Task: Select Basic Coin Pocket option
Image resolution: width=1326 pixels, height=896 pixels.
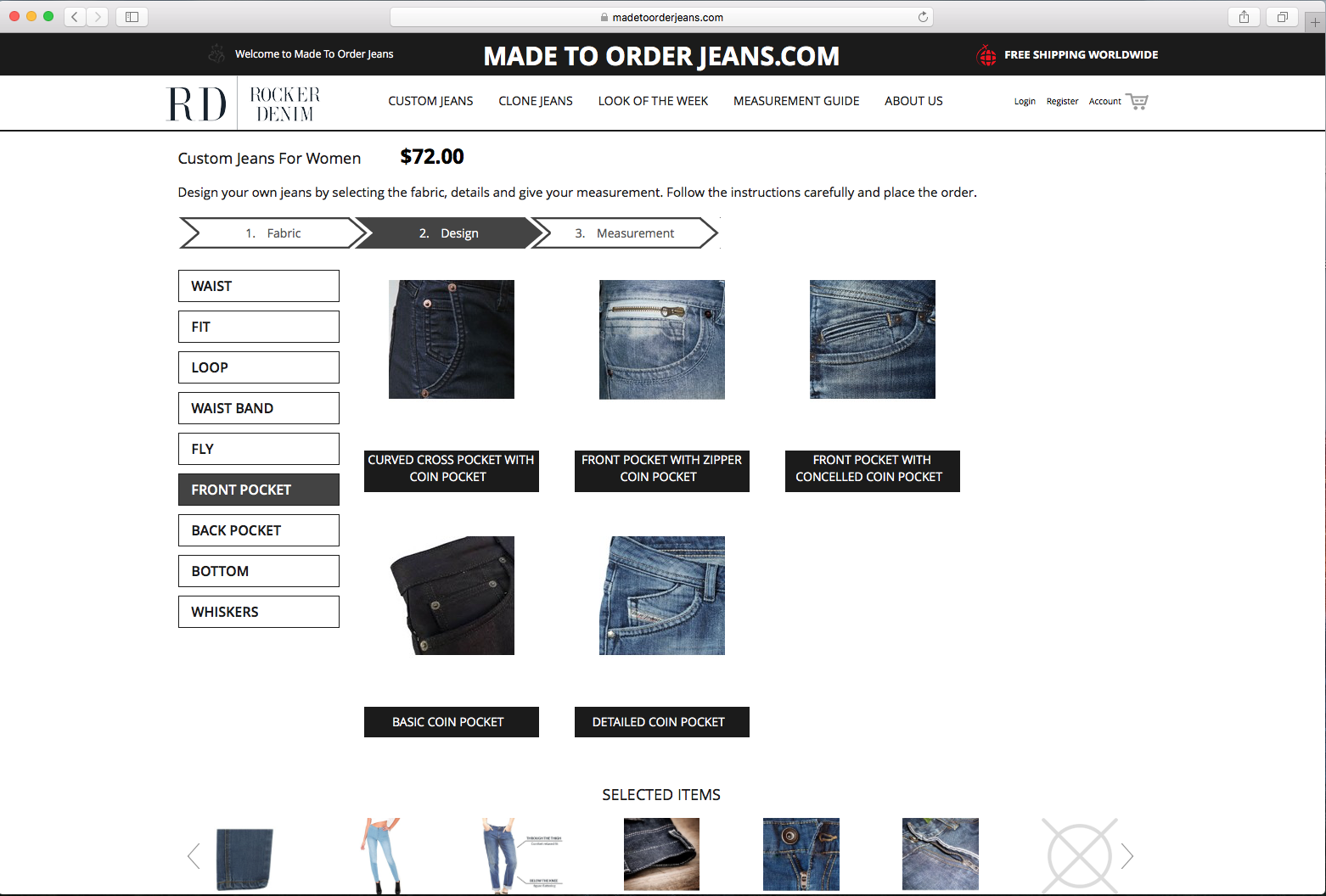Action: point(452,722)
